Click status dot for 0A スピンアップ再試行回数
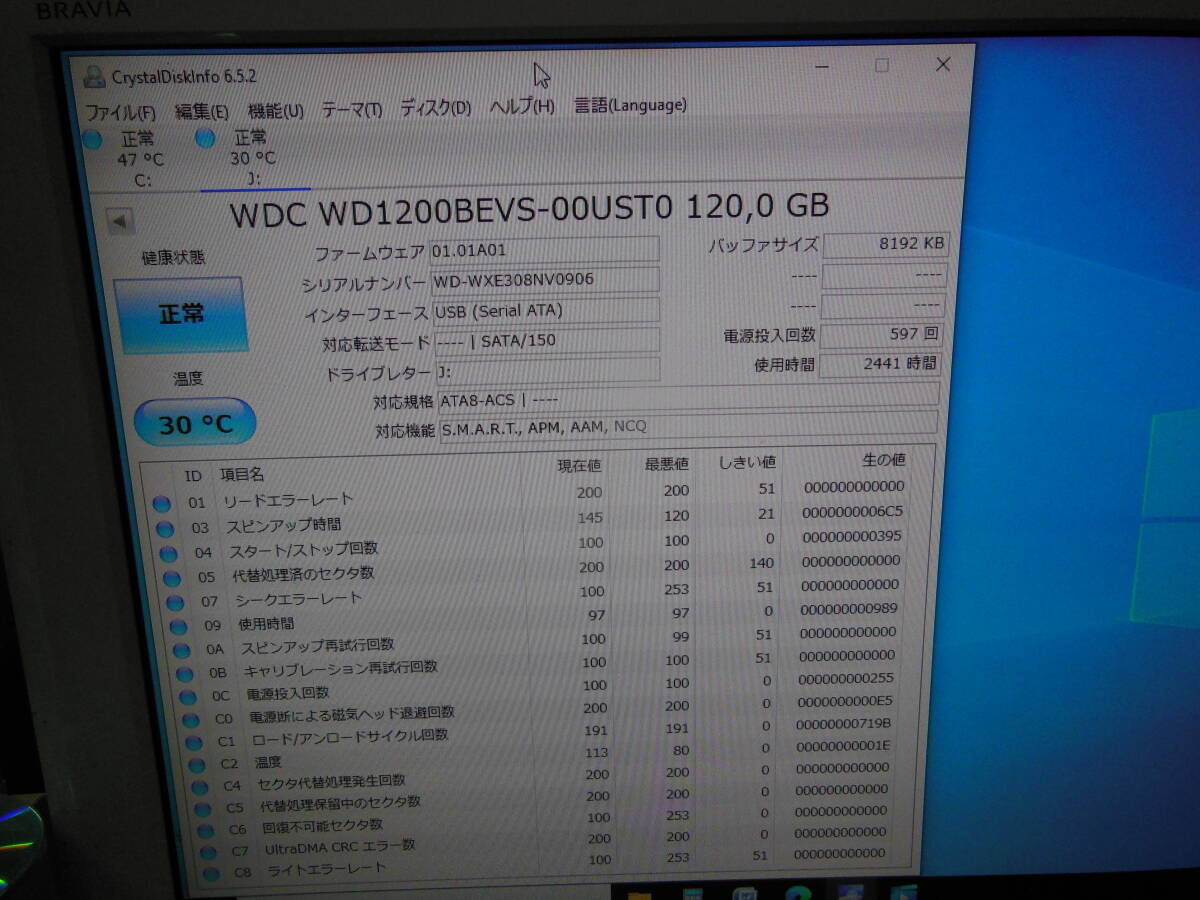 click(182, 651)
